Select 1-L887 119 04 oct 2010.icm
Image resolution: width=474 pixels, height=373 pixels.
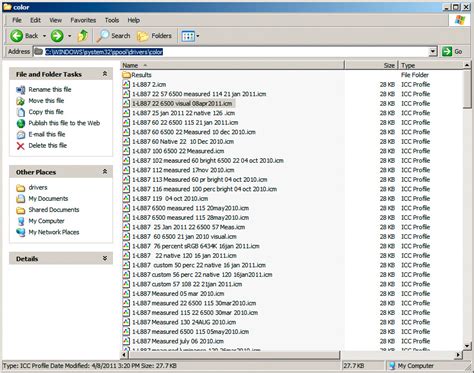(170, 199)
